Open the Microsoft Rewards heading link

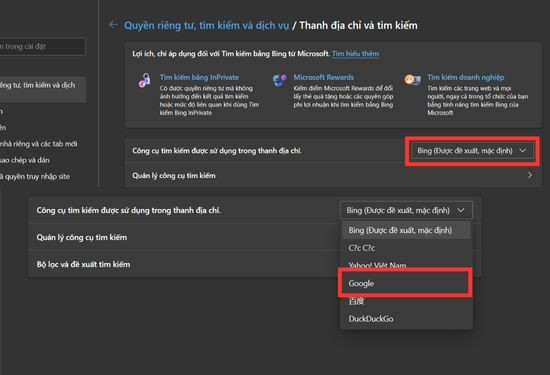[x=324, y=77]
